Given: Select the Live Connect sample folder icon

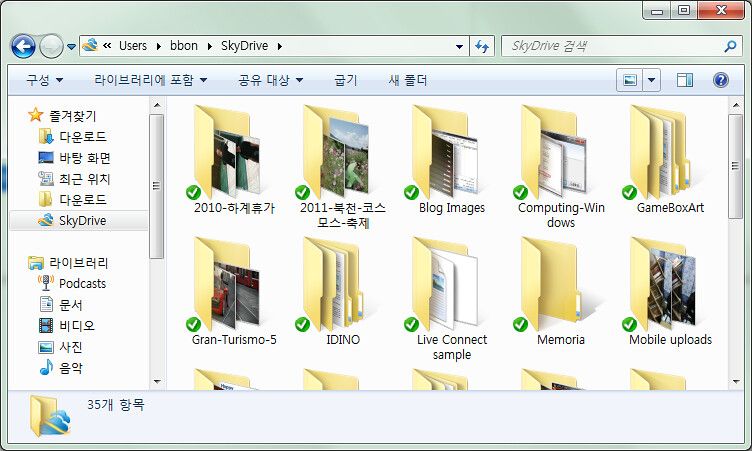Looking at the screenshot, I should click(x=444, y=284).
